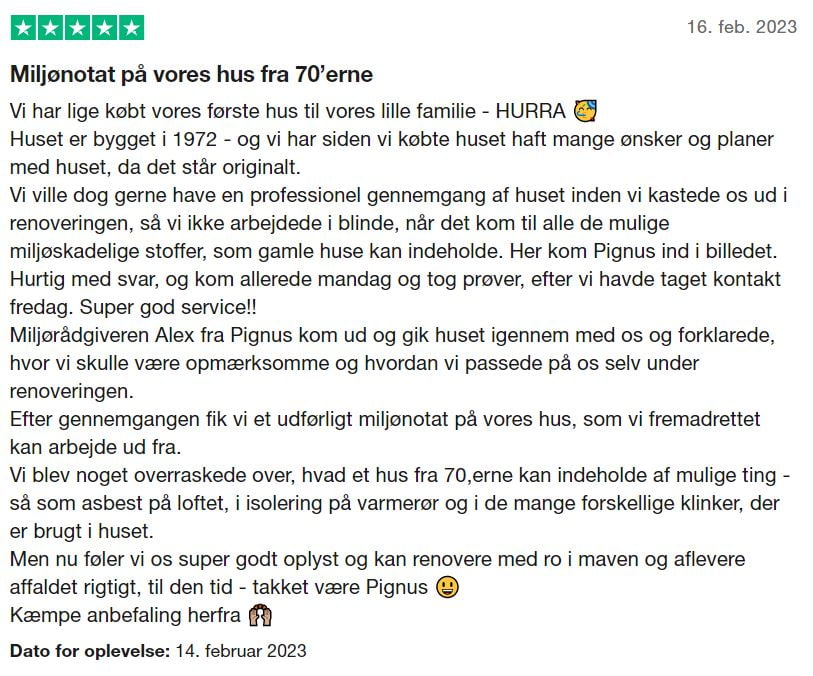
Task: Click the experience date 14. februar 2023
Action: point(241,651)
